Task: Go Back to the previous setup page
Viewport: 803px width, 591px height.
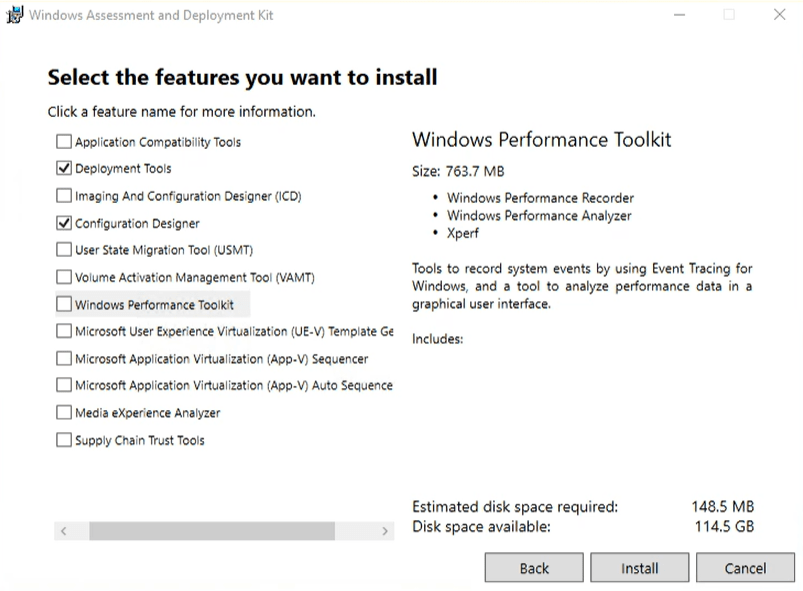Action: [534, 568]
